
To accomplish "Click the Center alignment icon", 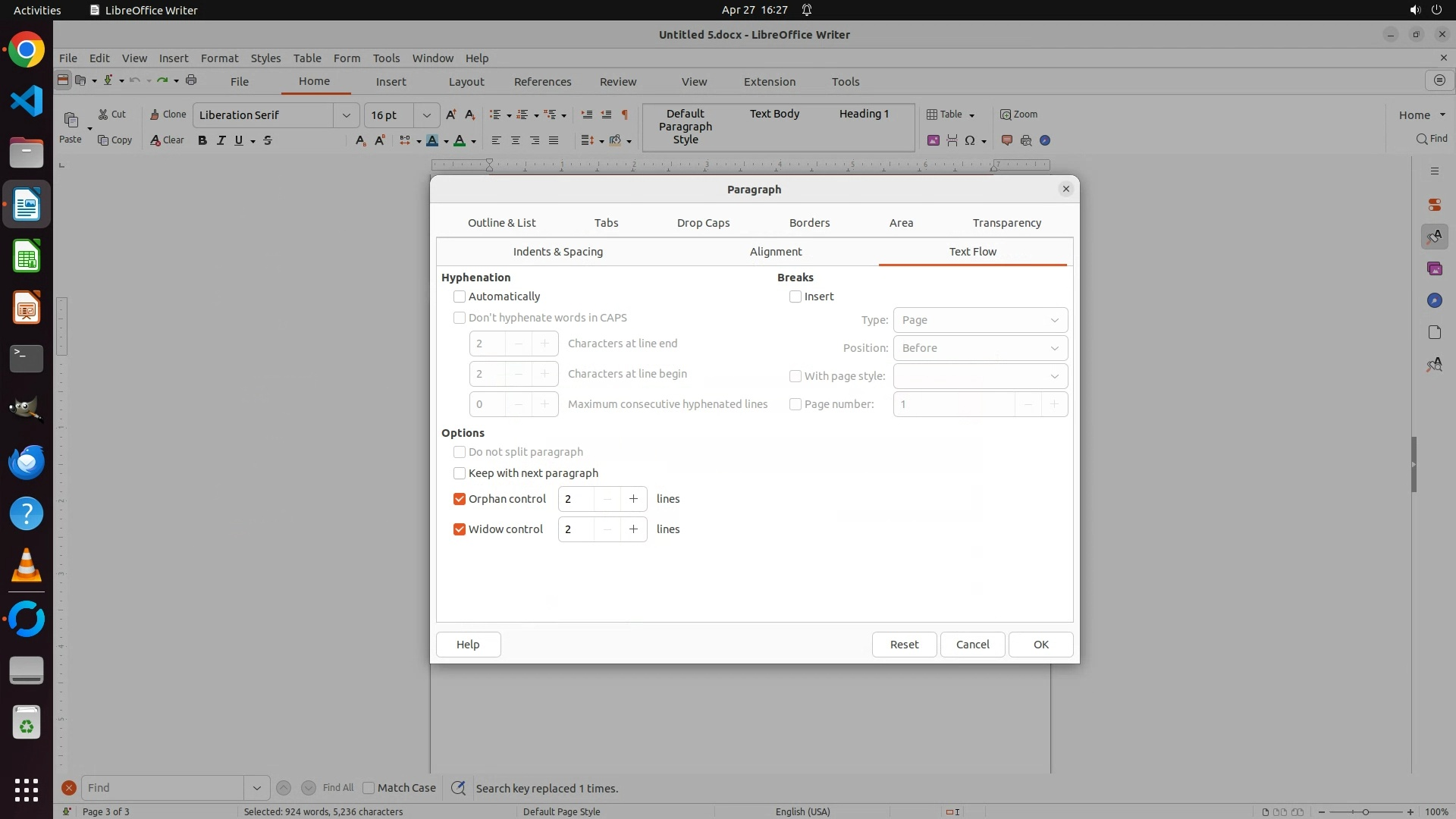I will [x=516, y=140].
